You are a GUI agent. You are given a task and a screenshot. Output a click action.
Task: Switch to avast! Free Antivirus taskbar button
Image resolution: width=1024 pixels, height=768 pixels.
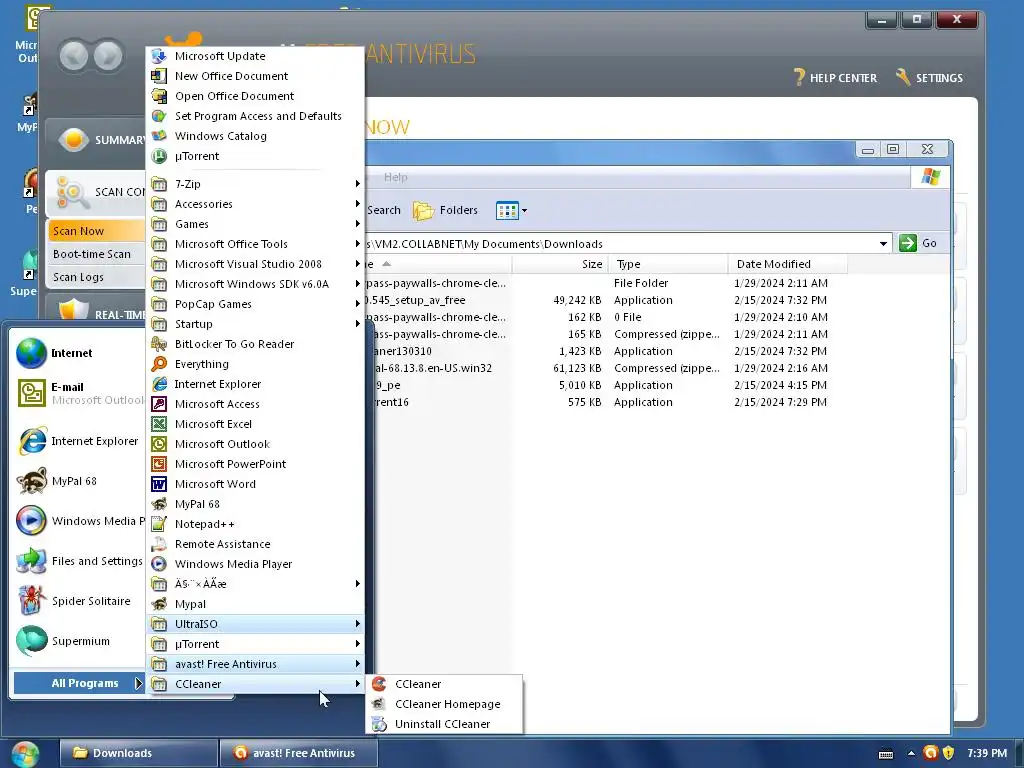click(x=298, y=753)
